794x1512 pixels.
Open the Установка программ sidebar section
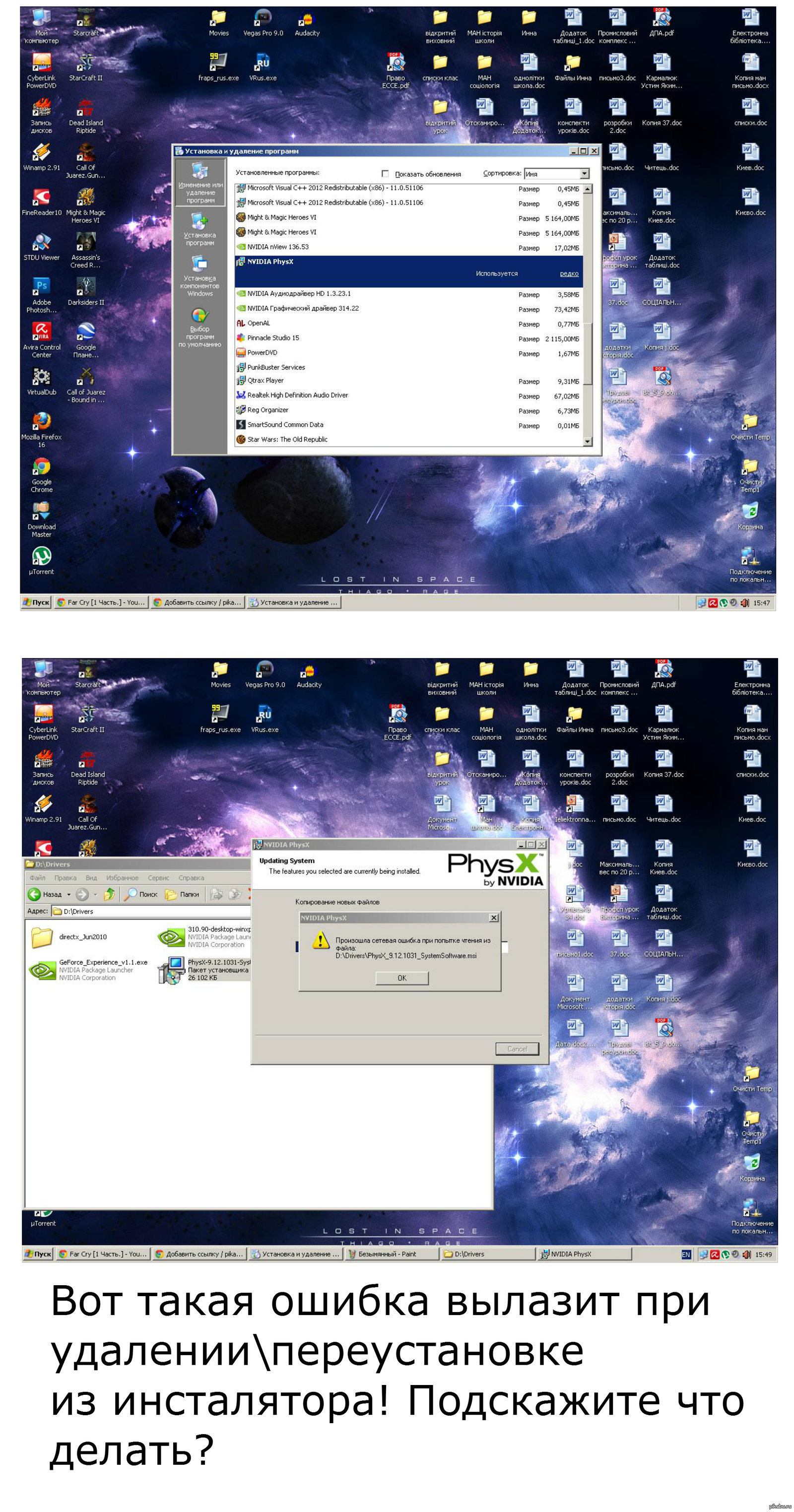[x=199, y=229]
